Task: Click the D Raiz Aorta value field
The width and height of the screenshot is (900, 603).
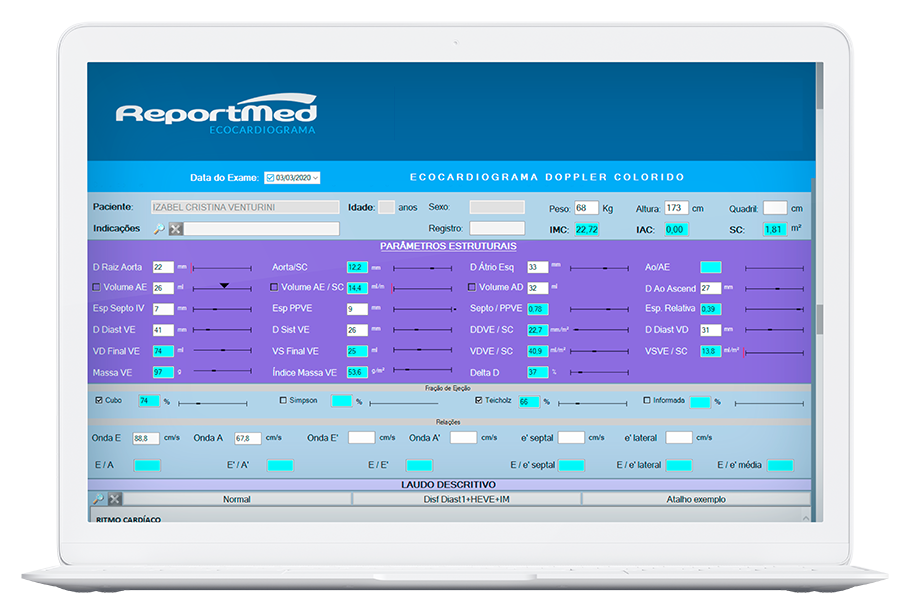Action: (x=163, y=267)
